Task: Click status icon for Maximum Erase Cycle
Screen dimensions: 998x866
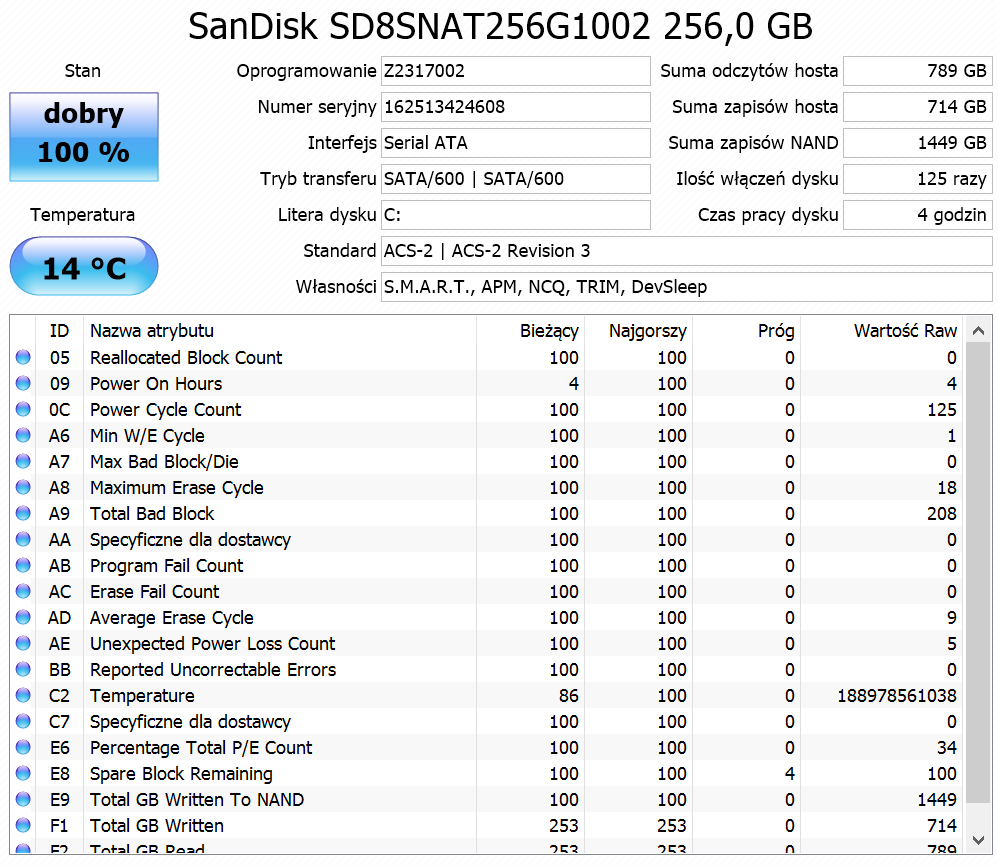Action: (23, 487)
